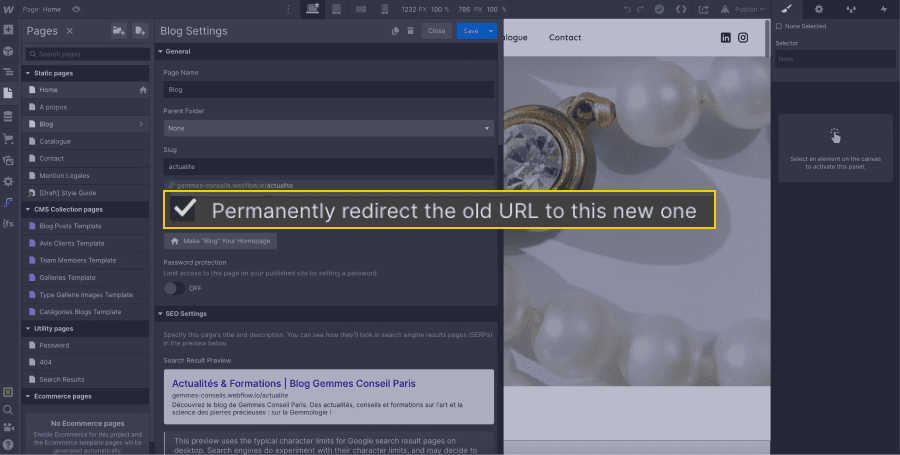Delete the Blog page trash icon

tap(410, 31)
